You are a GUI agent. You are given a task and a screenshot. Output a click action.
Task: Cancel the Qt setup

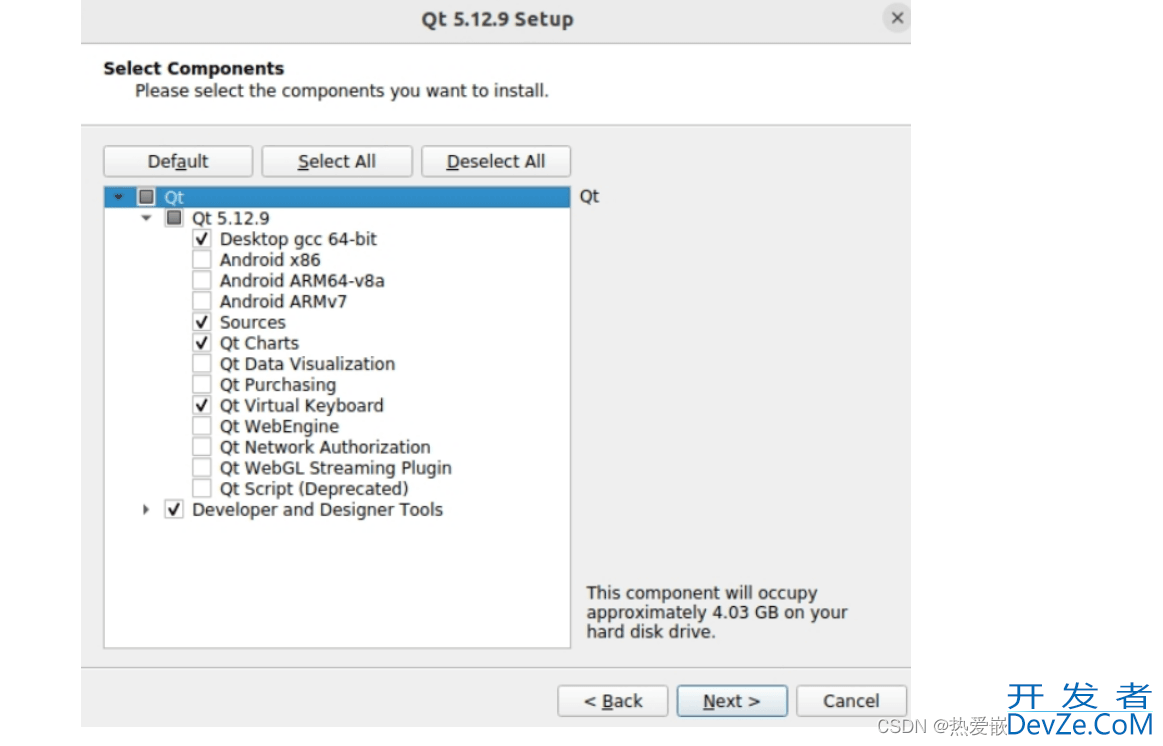[x=851, y=701]
